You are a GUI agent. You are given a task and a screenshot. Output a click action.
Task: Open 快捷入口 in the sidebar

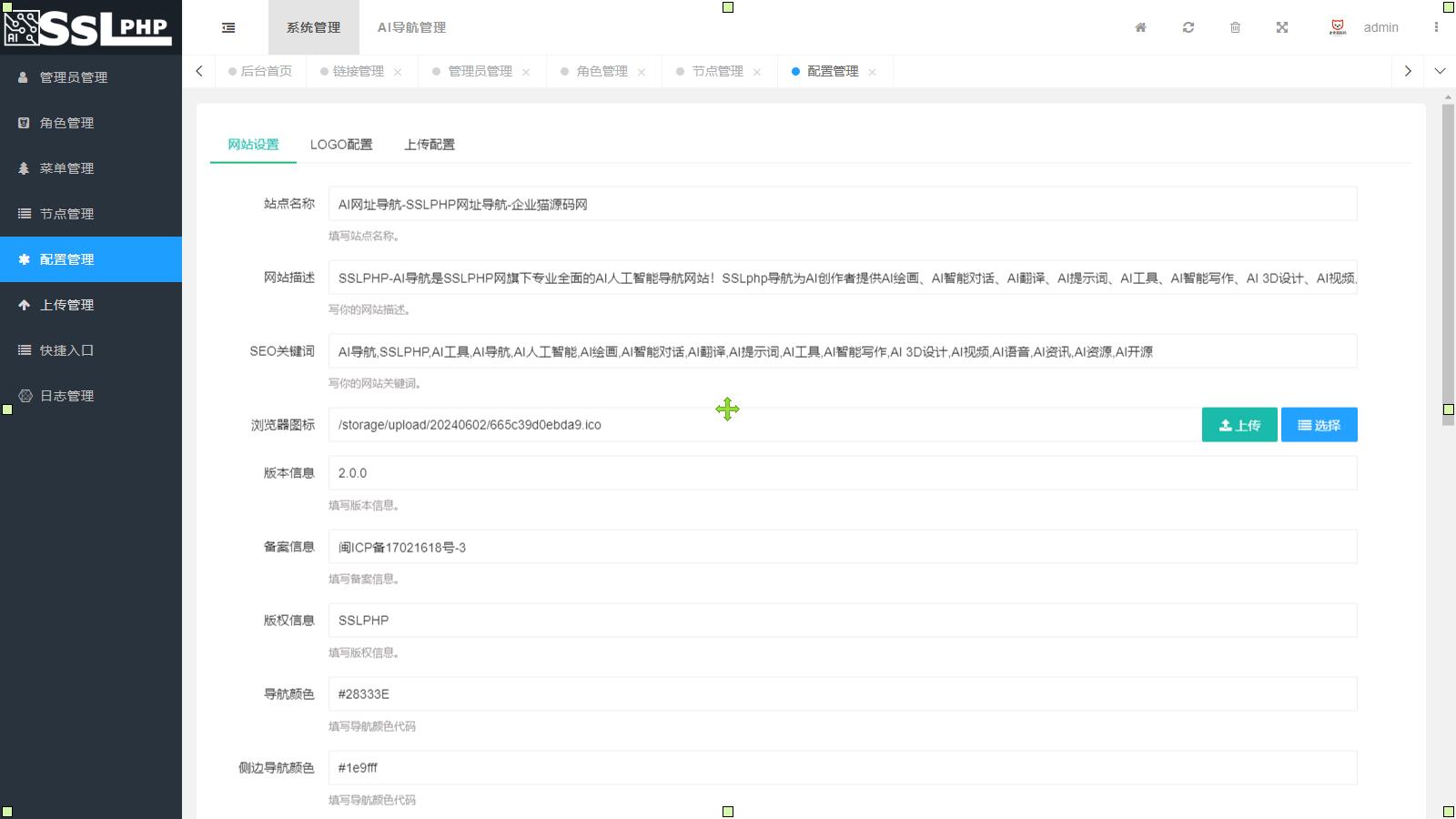tap(91, 350)
